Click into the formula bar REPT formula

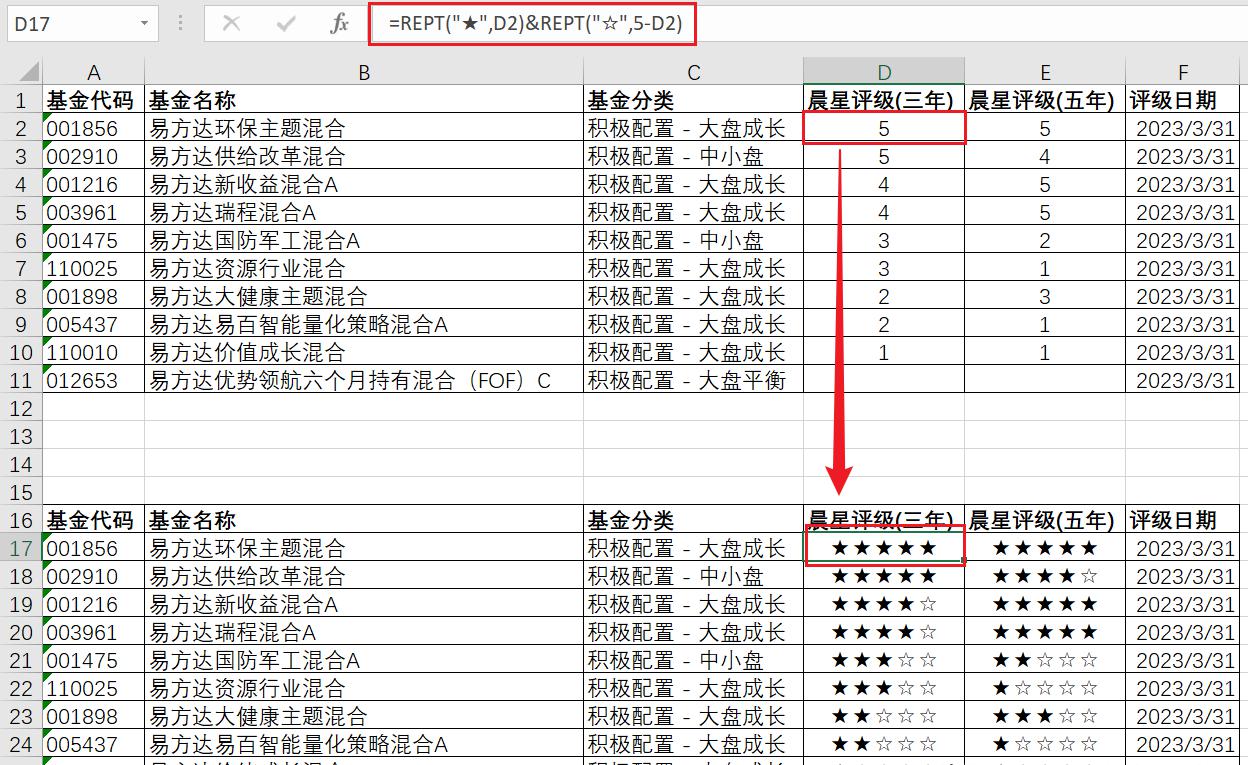tap(536, 23)
